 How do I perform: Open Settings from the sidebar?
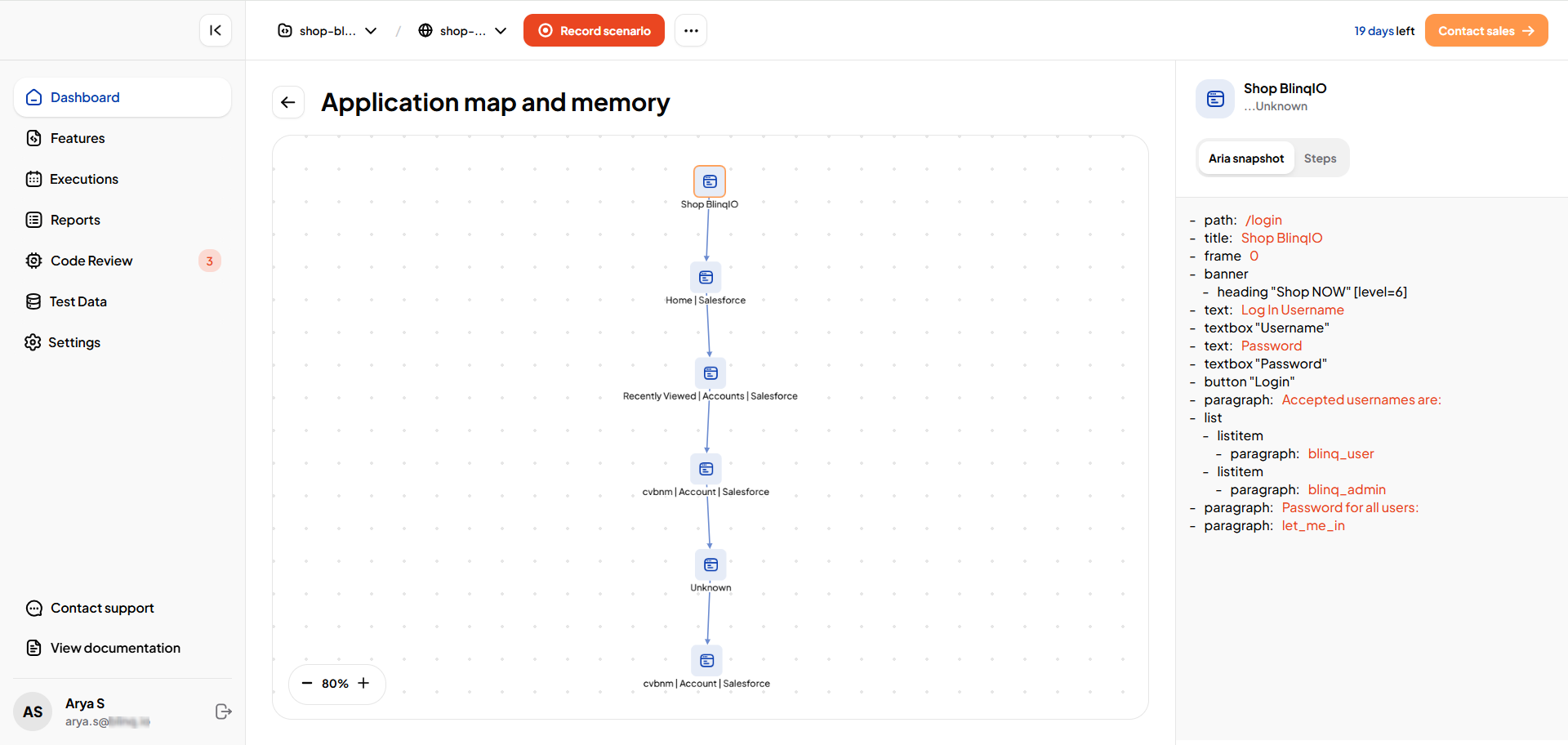click(x=74, y=342)
